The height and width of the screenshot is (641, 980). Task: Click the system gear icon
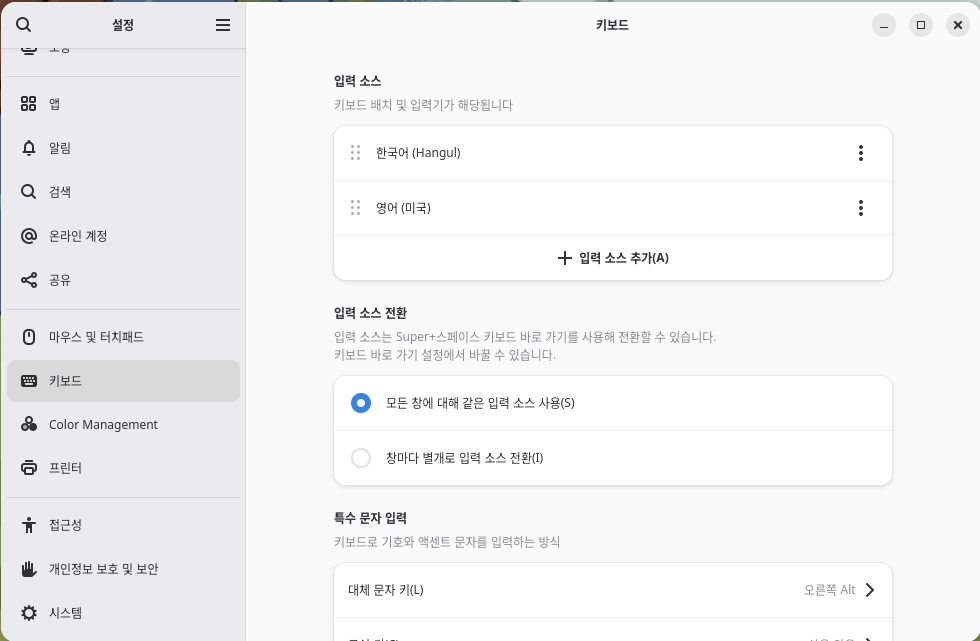(29, 613)
